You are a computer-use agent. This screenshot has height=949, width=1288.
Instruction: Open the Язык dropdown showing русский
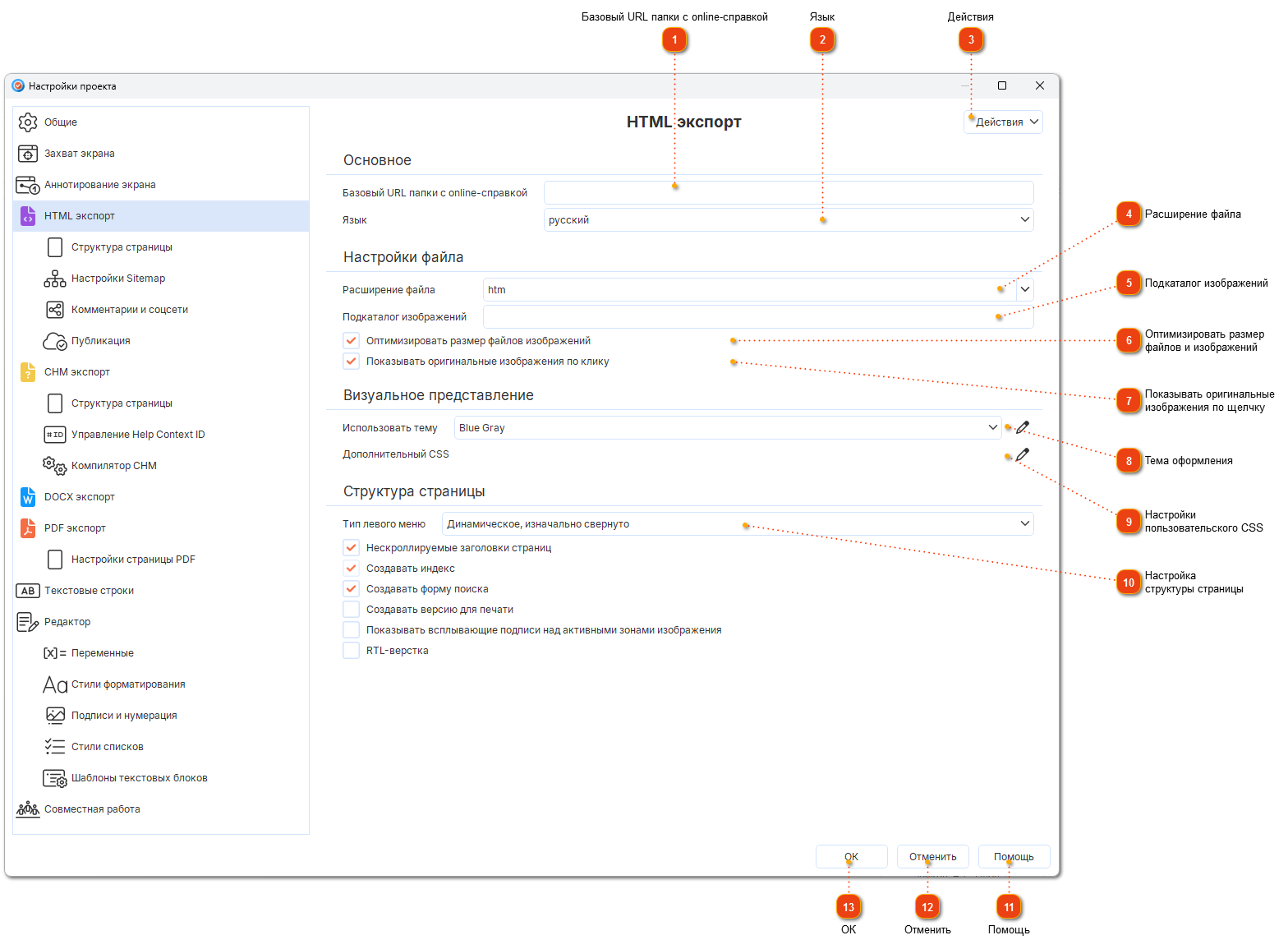[x=788, y=220]
